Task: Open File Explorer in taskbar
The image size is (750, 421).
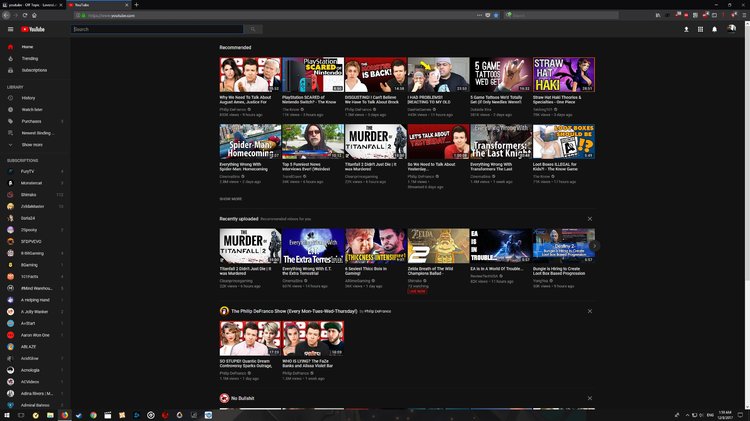Action: (50, 415)
